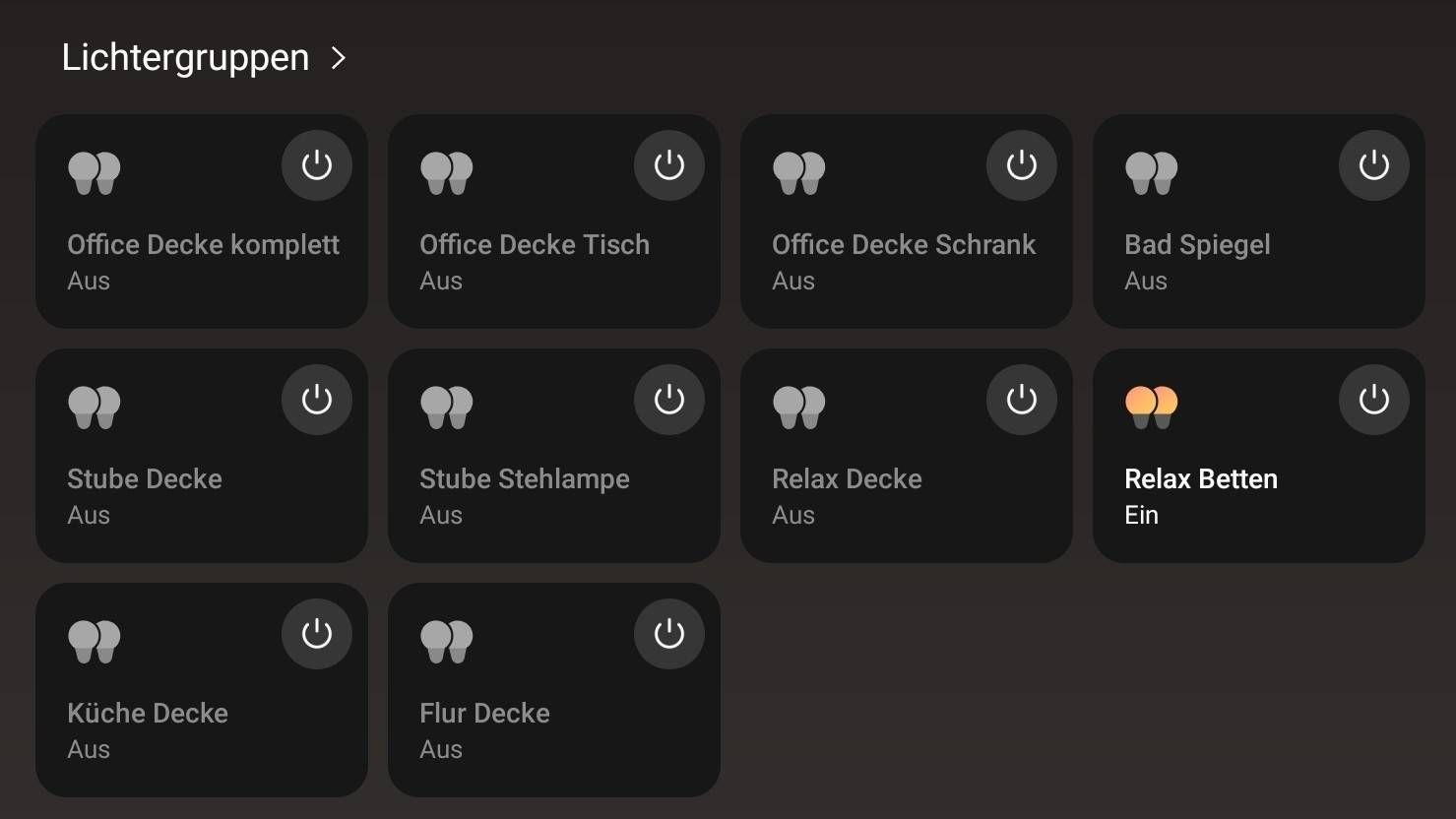Screen dimensions: 1456x819
Task: Toggle power for Stube Decke
Action: [x=317, y=400]
